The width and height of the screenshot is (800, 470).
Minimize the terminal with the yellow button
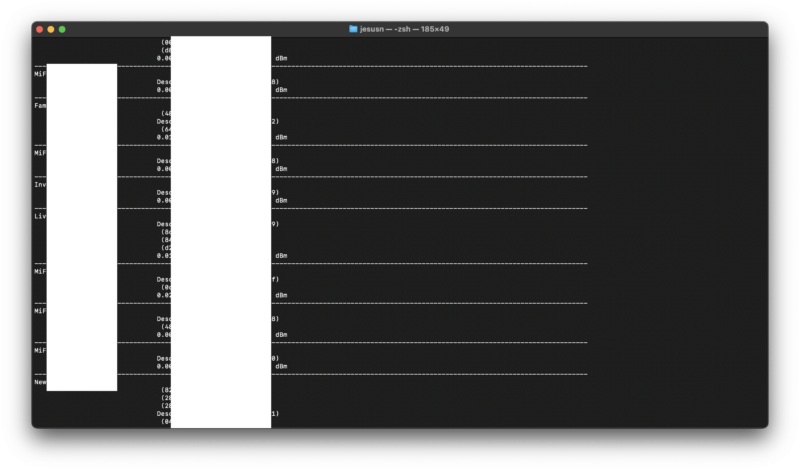pyautogui.click(x=50, y=29)
